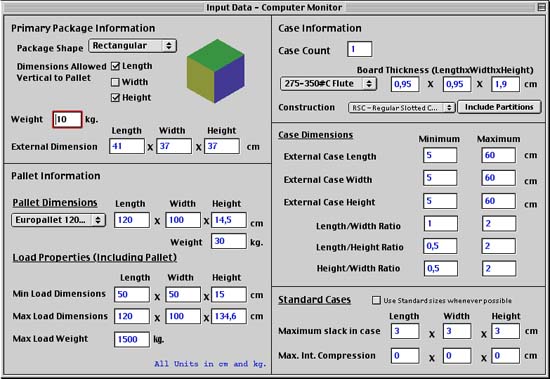Click External Dimension Length field 41
This screenshot has height=379, width=550.
tap(127, 146)
